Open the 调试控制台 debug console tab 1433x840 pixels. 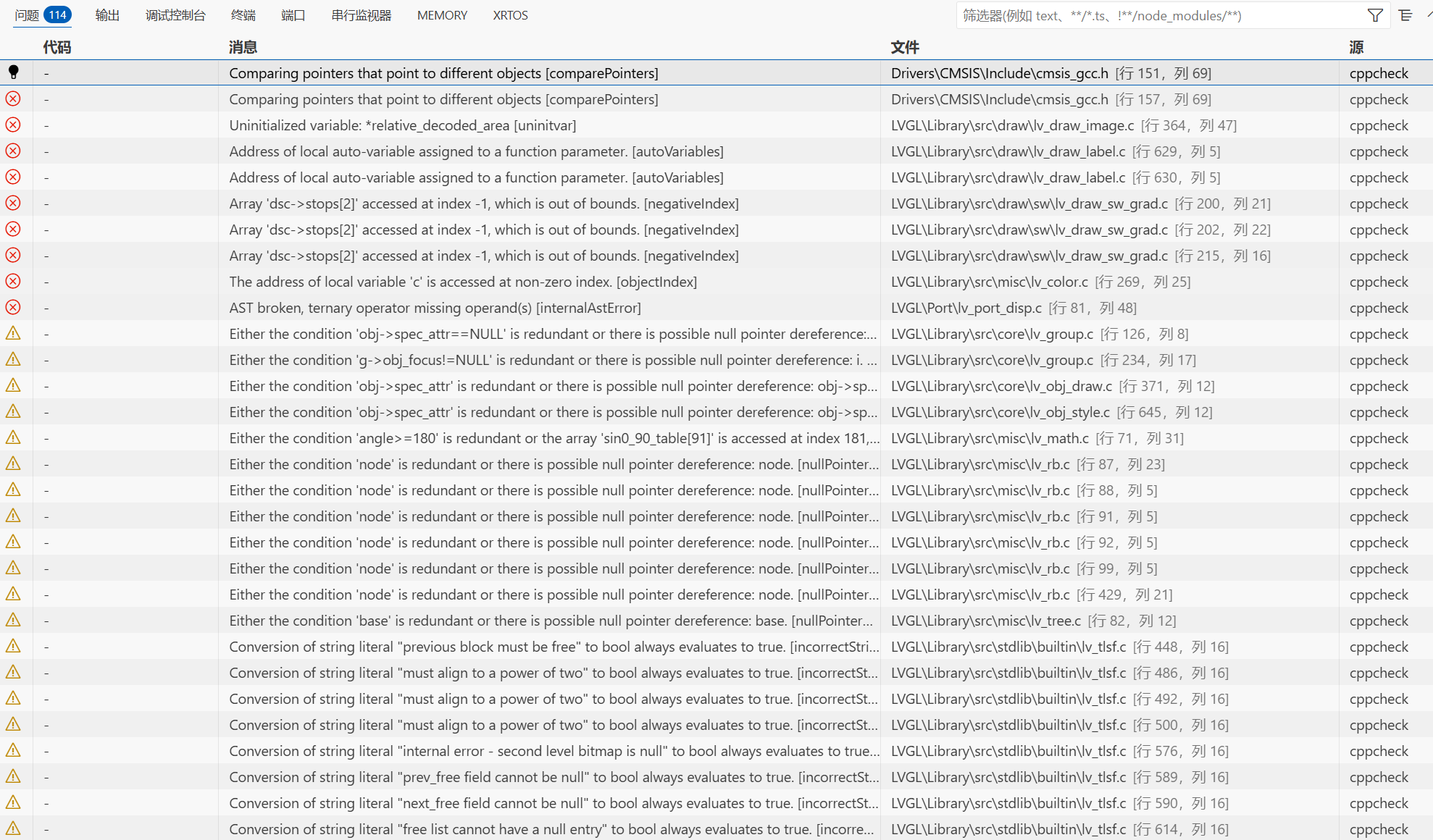(x=175, y=15)
